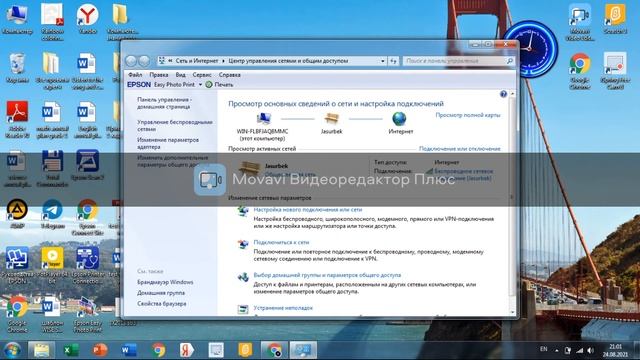Screen dimensions: 640x360
Task: Open the Справка menu
Action: [x=229, y=75]
